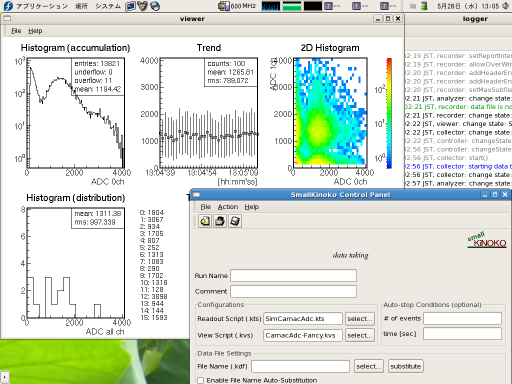The image size is (512, 384).
Task: Open the viewer window menu icon
Action: (7, 19)
